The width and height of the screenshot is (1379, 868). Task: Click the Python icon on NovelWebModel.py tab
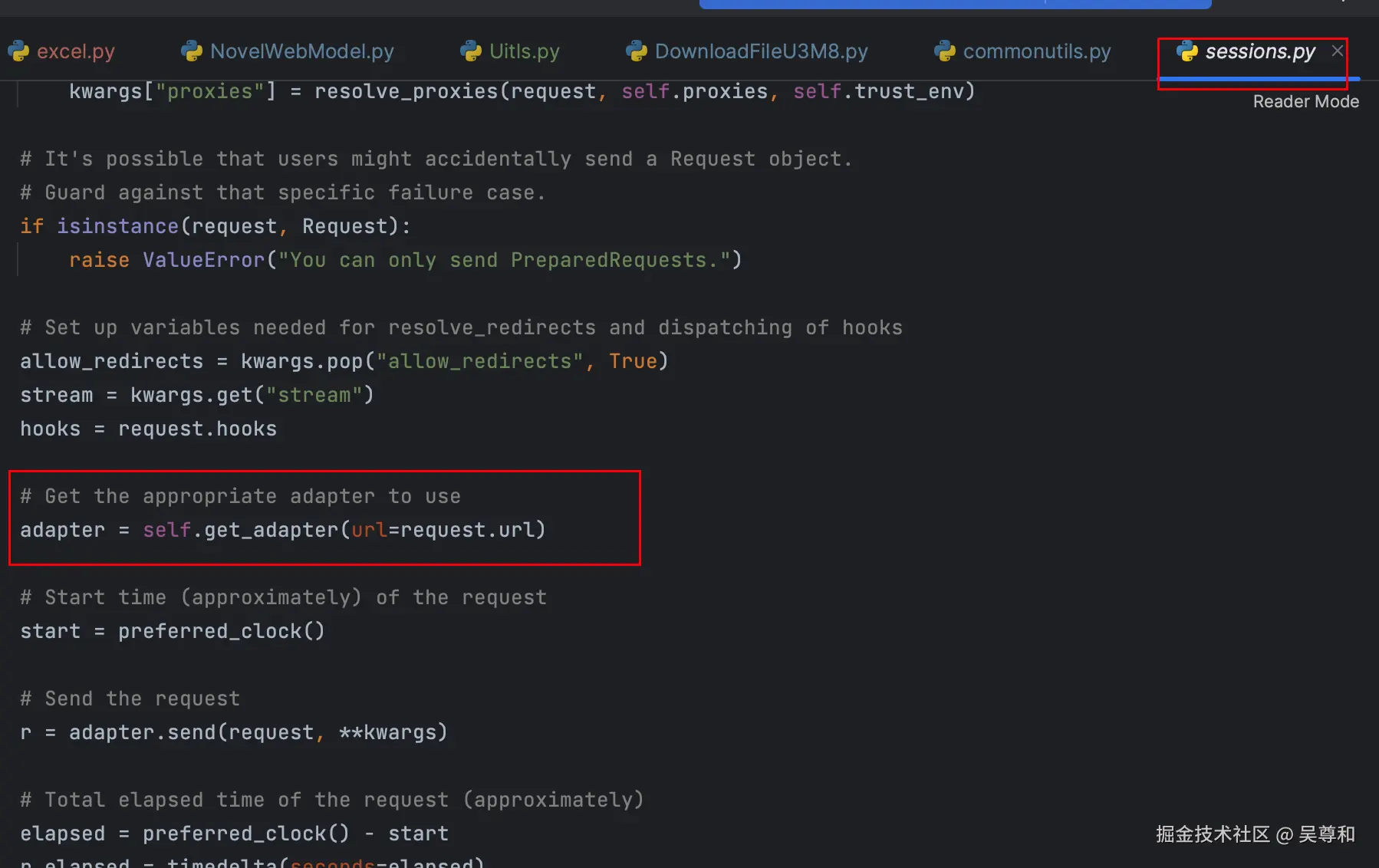(192, 51)
